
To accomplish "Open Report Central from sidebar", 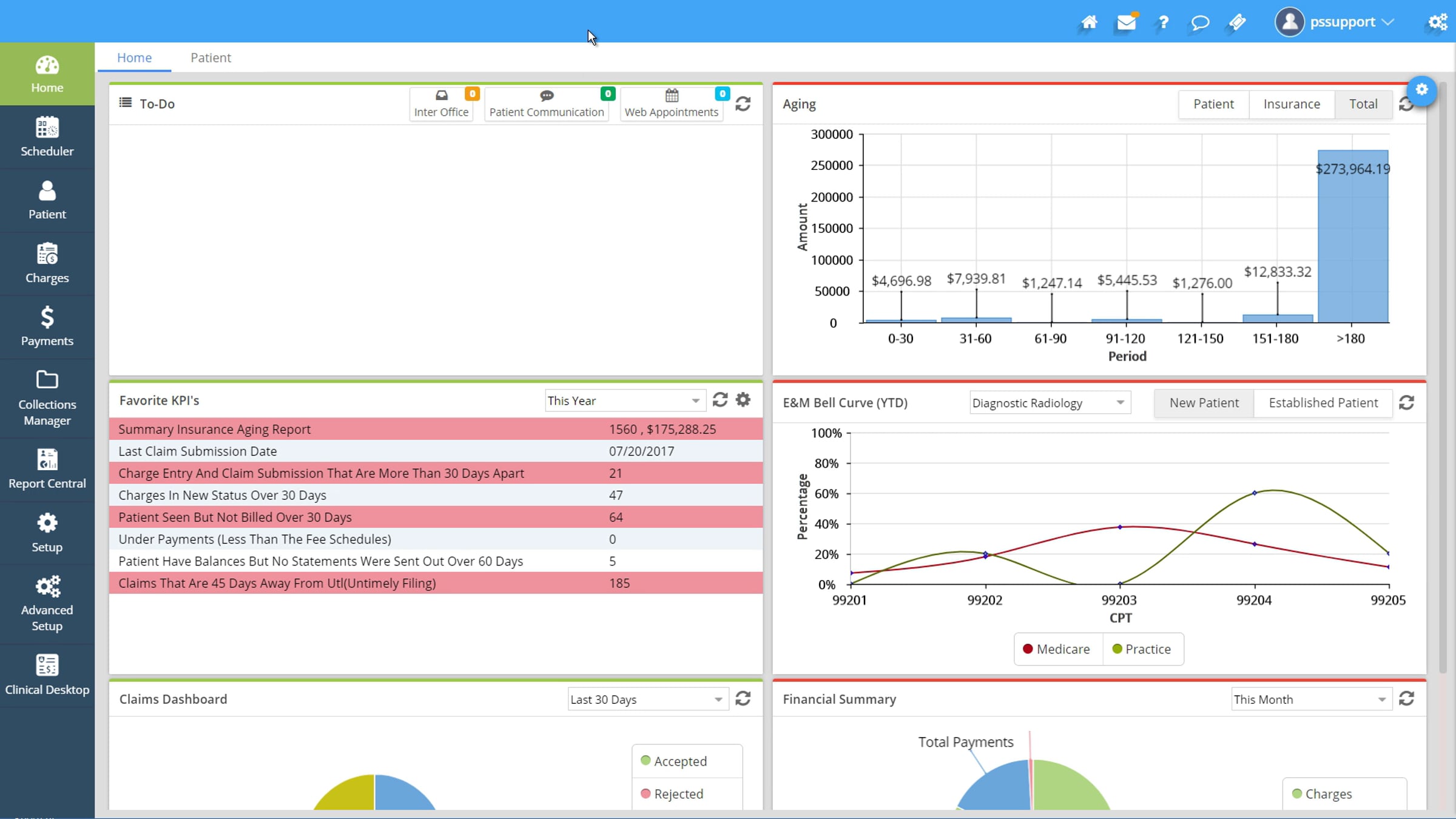I will [47, 469].
